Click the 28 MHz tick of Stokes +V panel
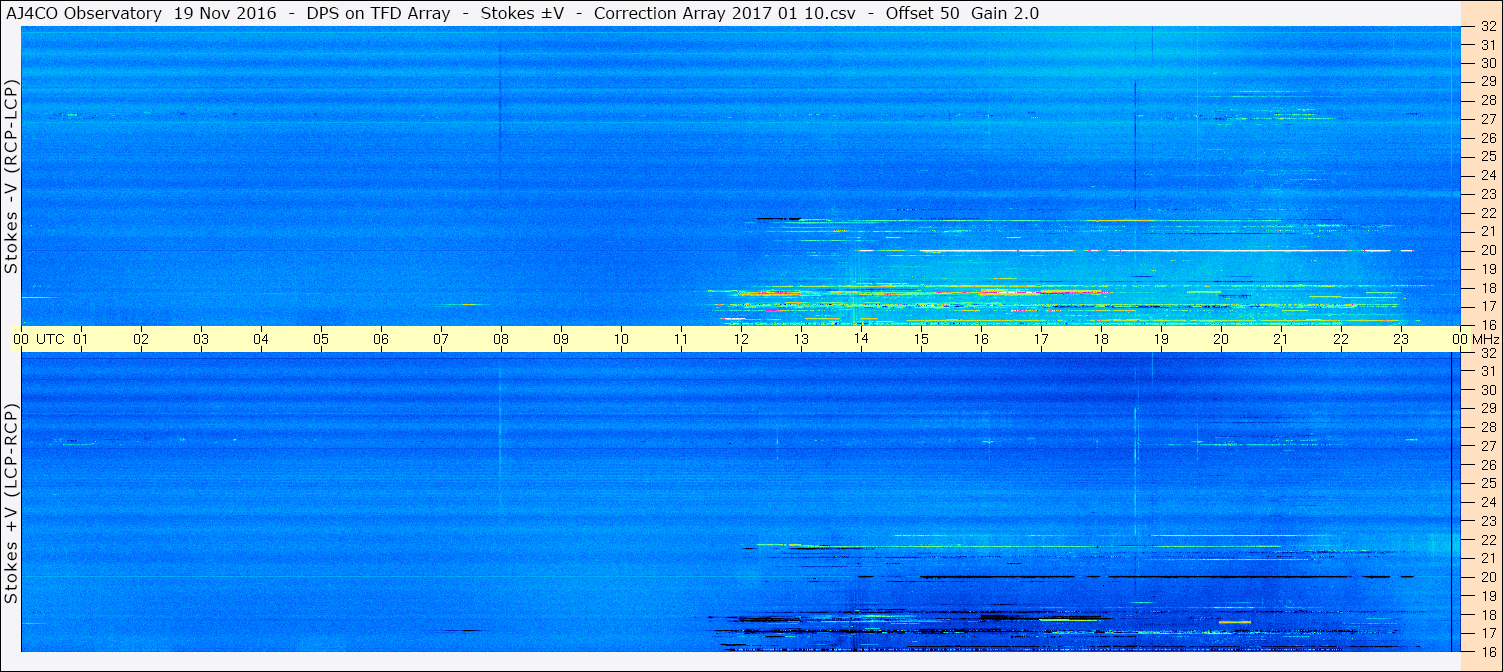This screenshot has width=1503, height=672. [1487, 427]
